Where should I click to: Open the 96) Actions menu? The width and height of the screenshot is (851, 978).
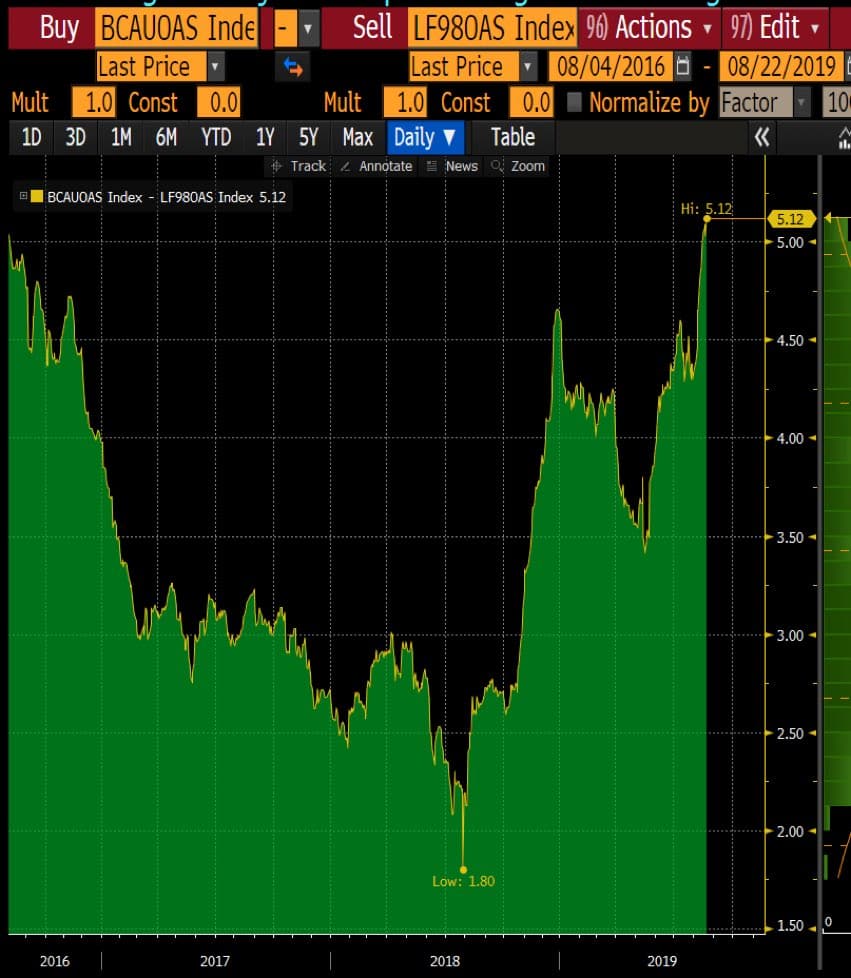648,27
